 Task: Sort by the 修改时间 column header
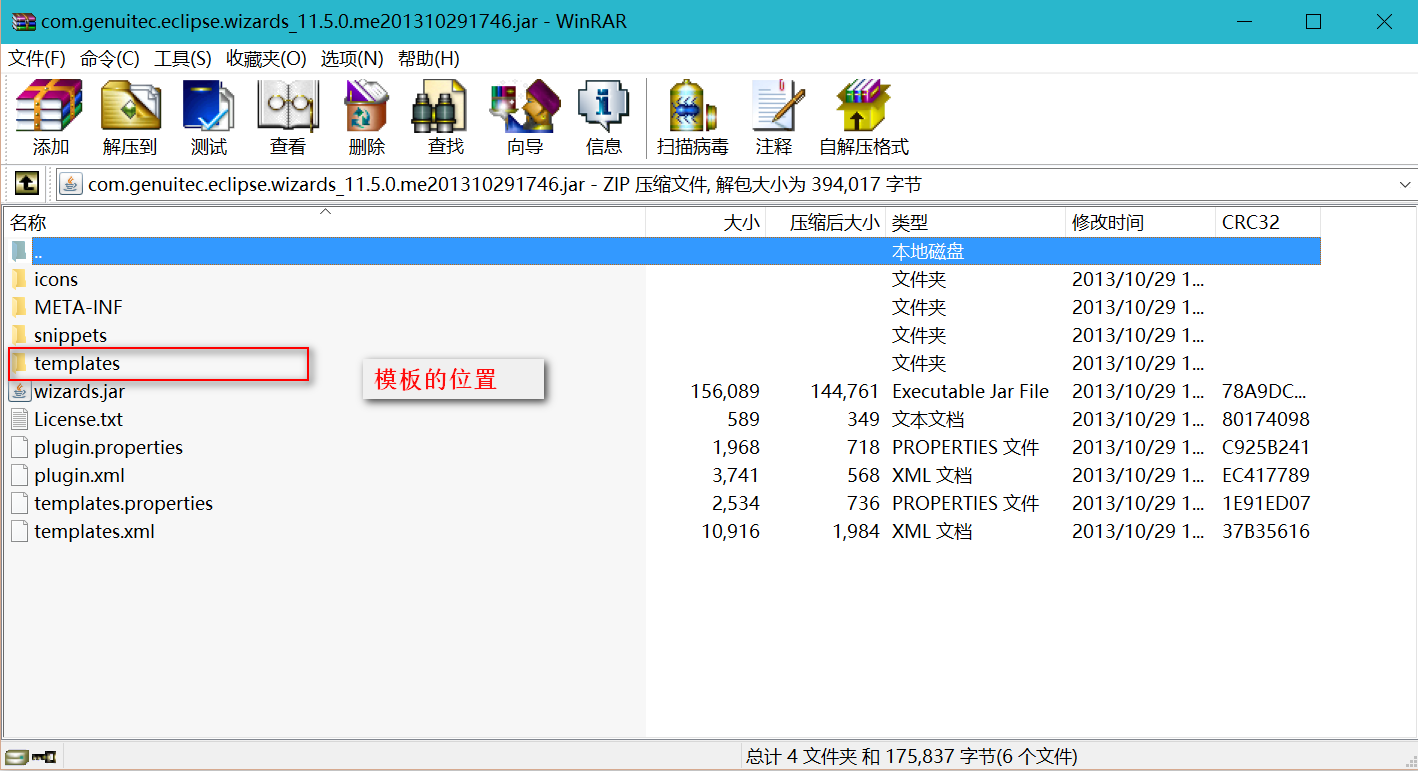(1141, 222)
